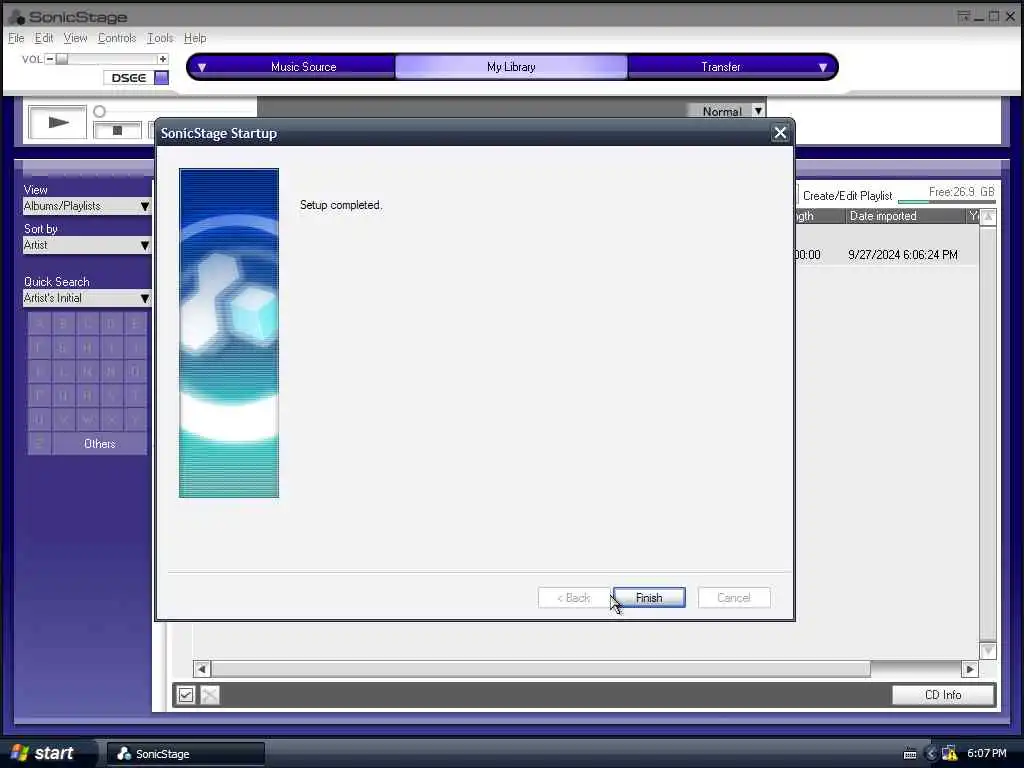Click the DSEE button
This screenshot has width=1024, height=768.
coord(129,78)
